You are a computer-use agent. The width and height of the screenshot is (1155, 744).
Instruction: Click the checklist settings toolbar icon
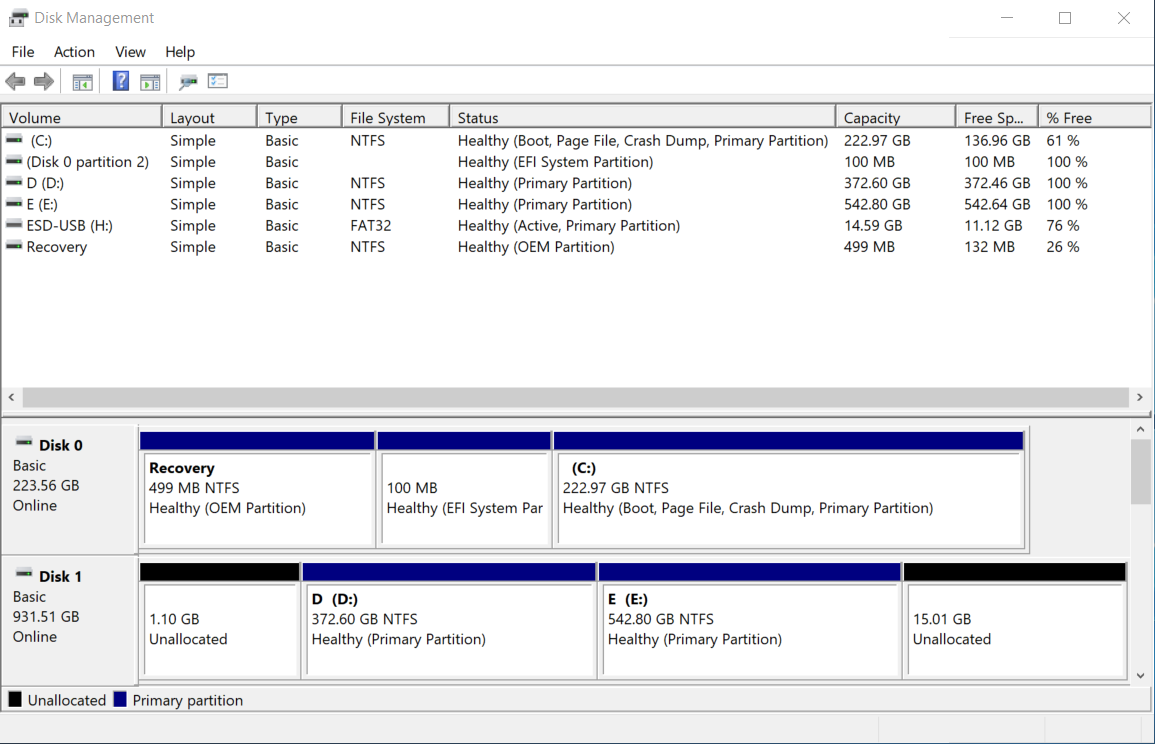[x=218, y=81]
